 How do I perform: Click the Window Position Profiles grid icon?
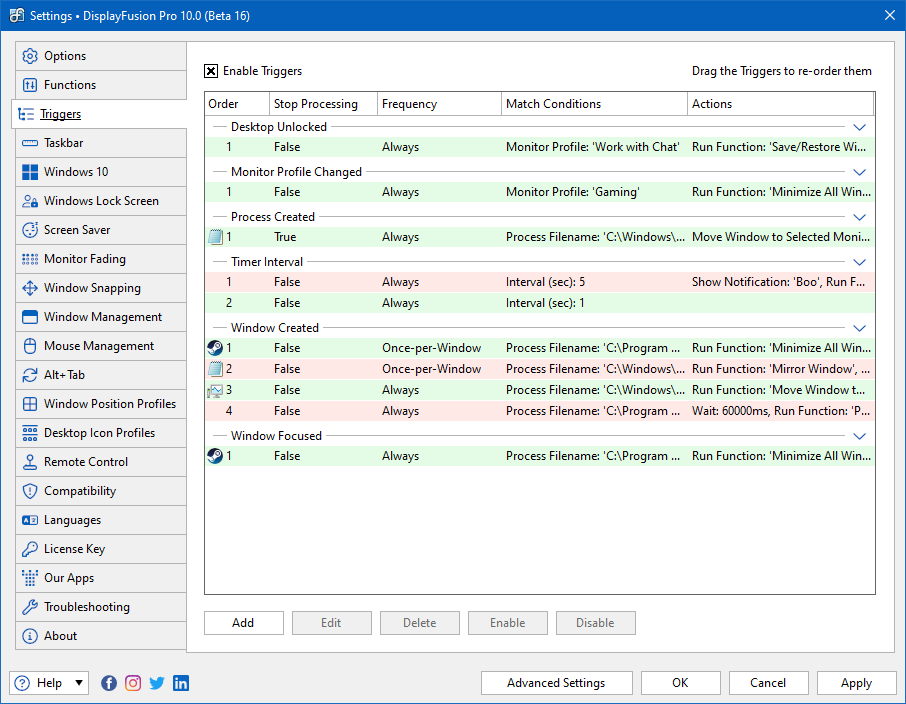[29, 403]
